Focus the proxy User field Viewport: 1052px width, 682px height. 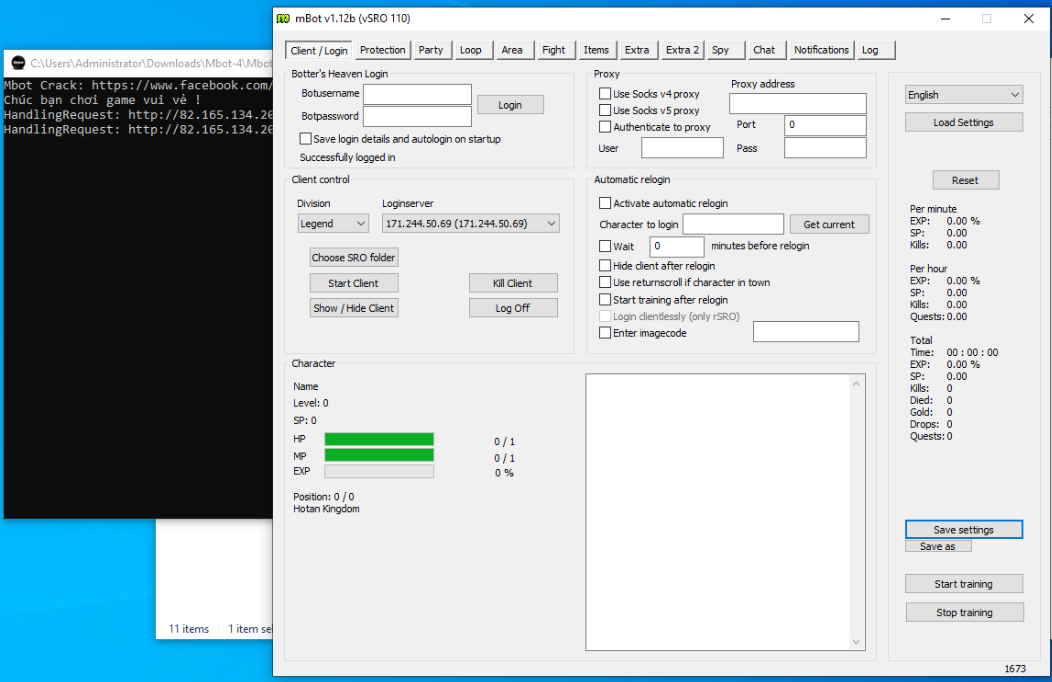(682, 148)
